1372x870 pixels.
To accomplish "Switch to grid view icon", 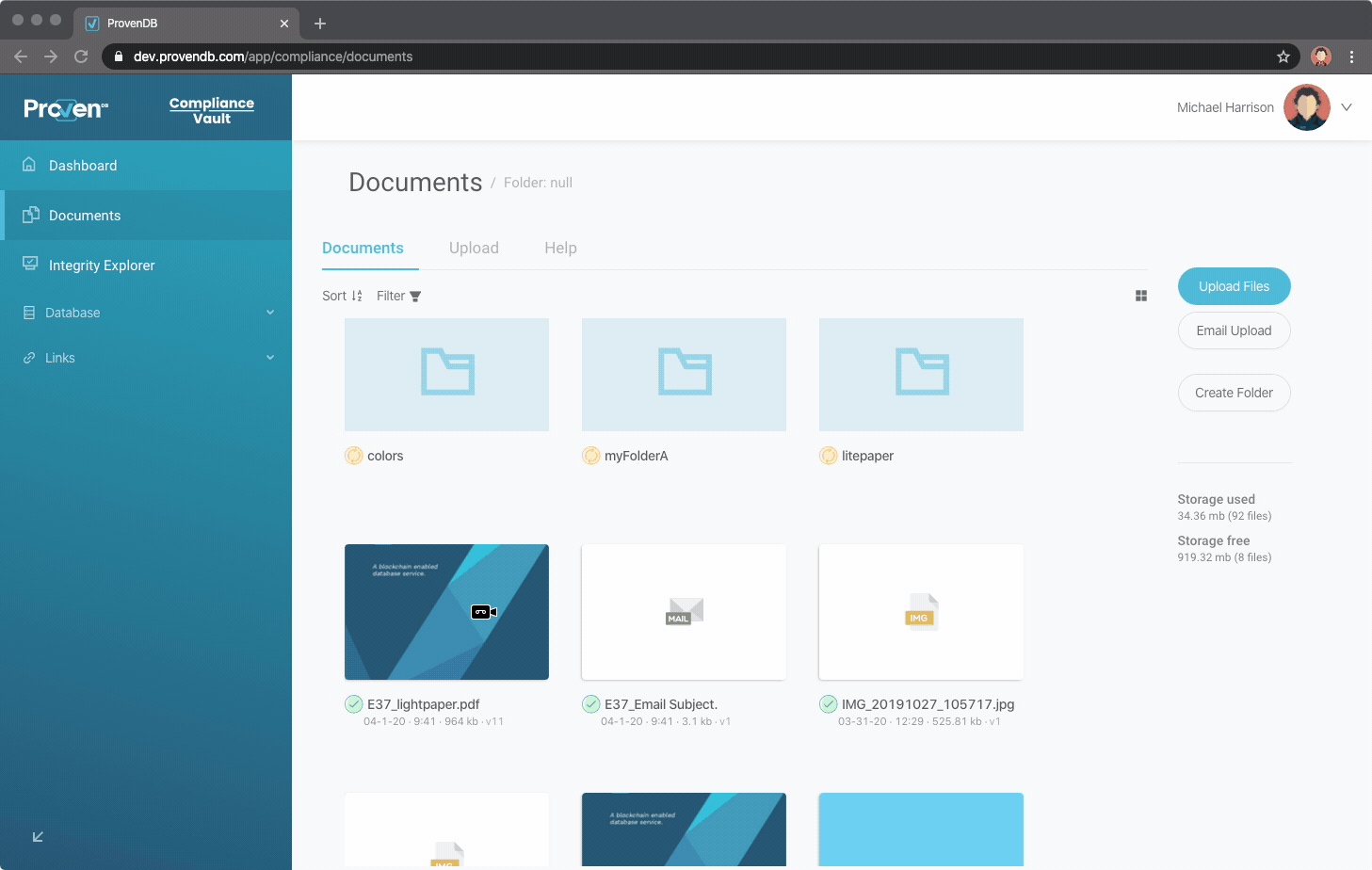I will click(1141, 296).
